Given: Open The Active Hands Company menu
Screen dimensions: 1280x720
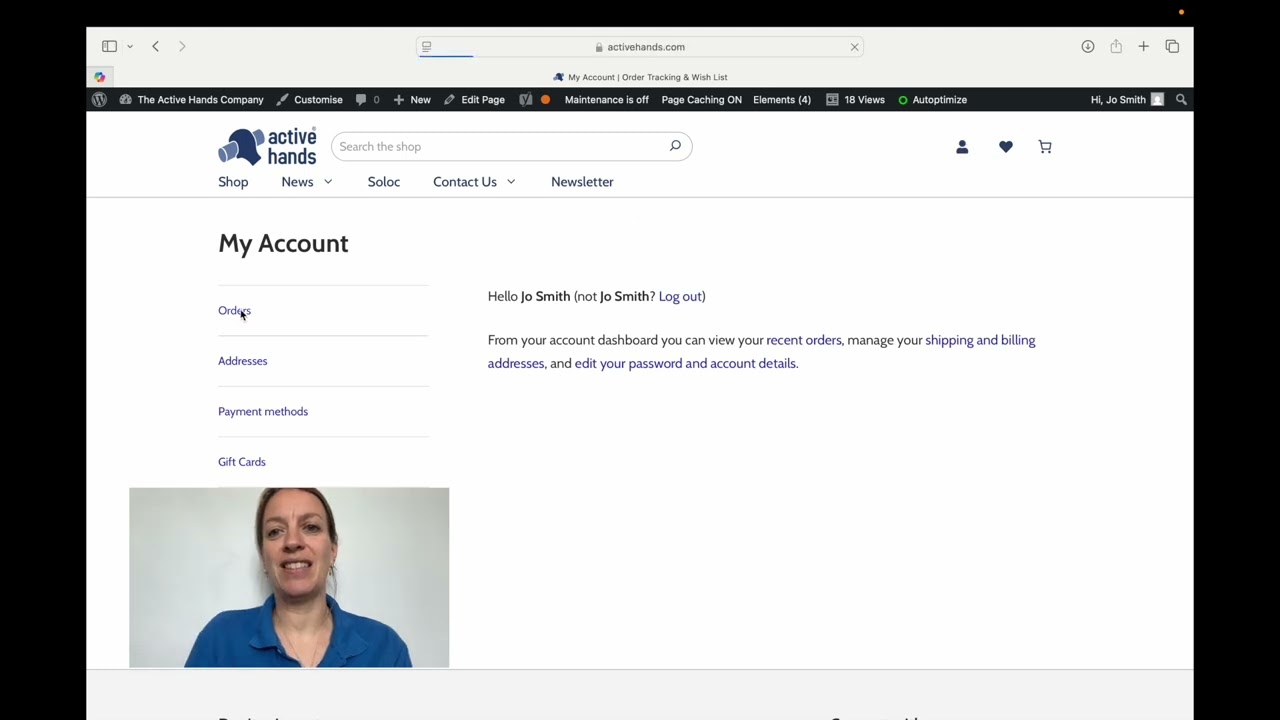Looking at the screenshot, I should click(x=192, y=100).
